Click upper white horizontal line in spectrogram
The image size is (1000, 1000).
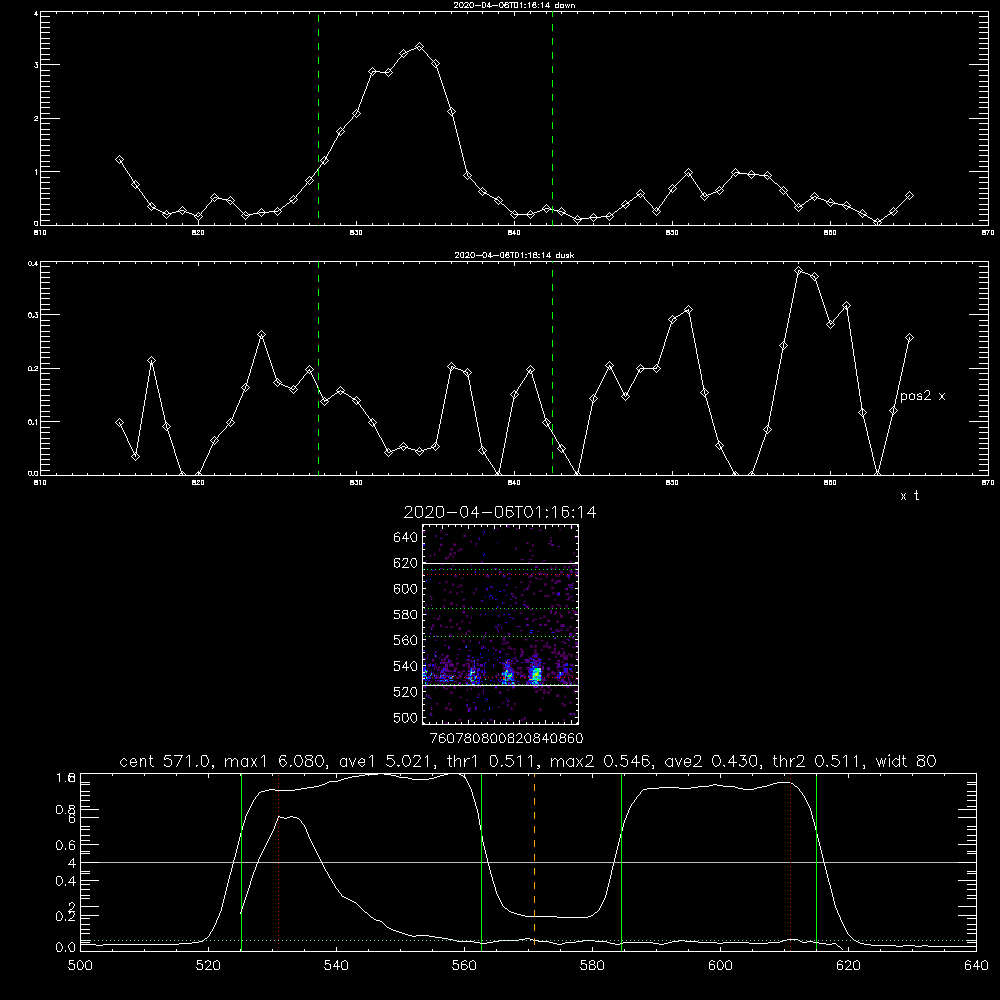coord(501,563)
